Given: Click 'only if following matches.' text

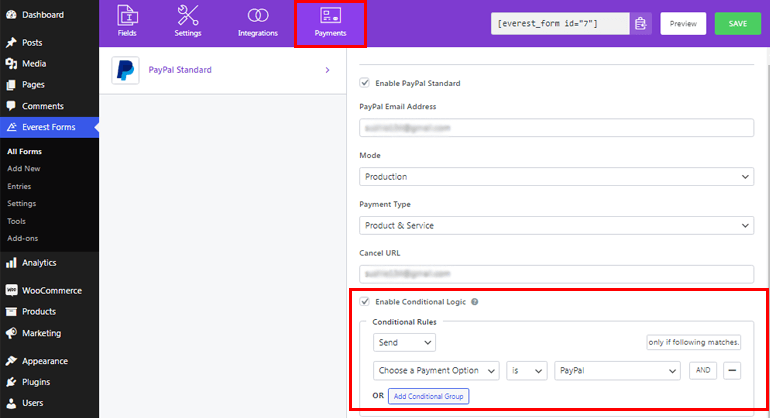Looking at the screenshot, I should point(693,342).
